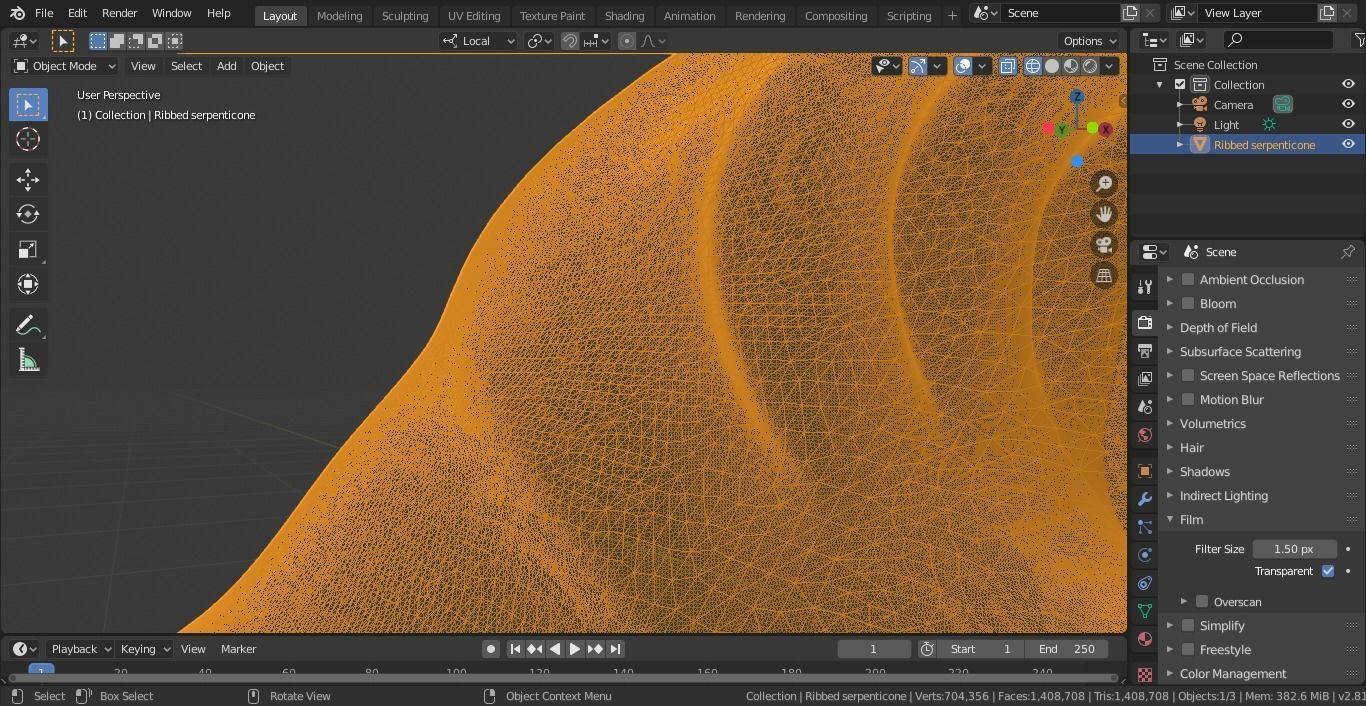Expand Shadows panel
1366x706 pixels.
1170,471
